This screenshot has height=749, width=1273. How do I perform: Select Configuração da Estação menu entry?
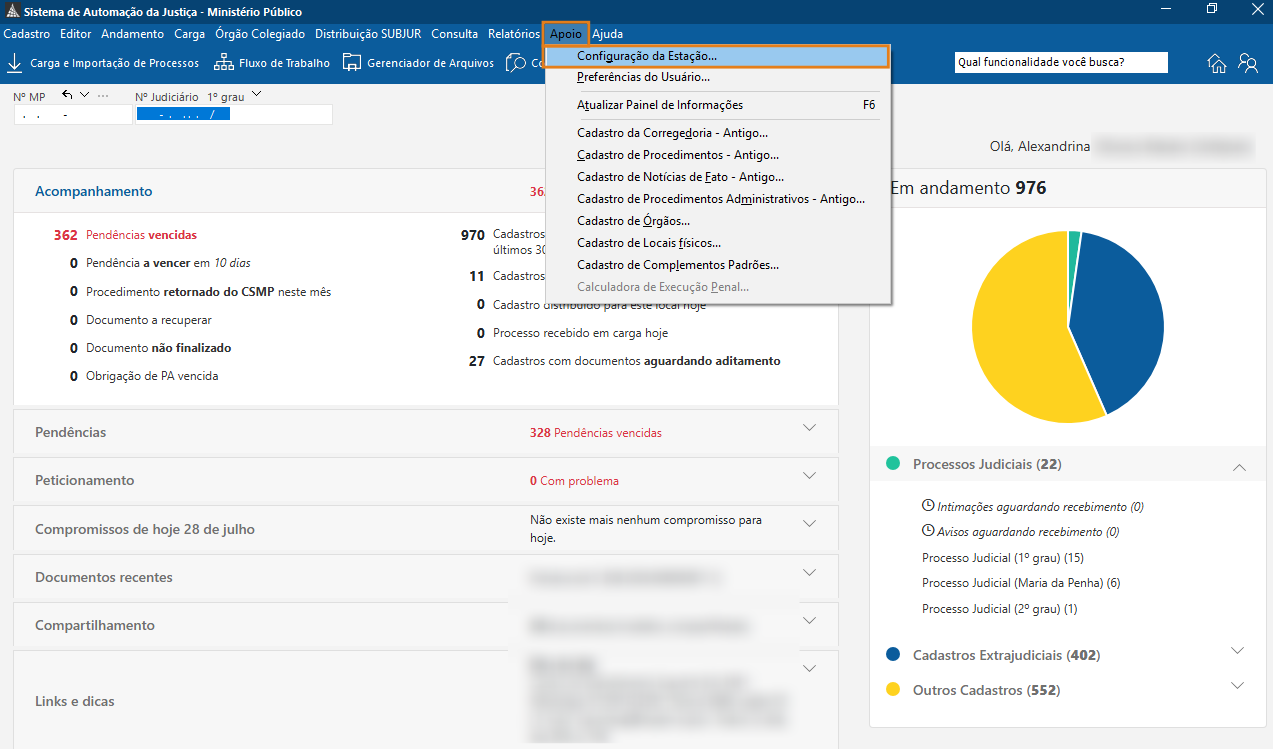click(718, 56)
